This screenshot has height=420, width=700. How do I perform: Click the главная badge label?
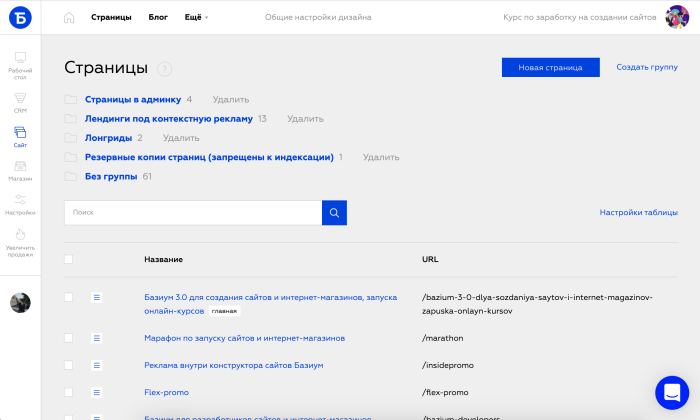coord(224,311)
